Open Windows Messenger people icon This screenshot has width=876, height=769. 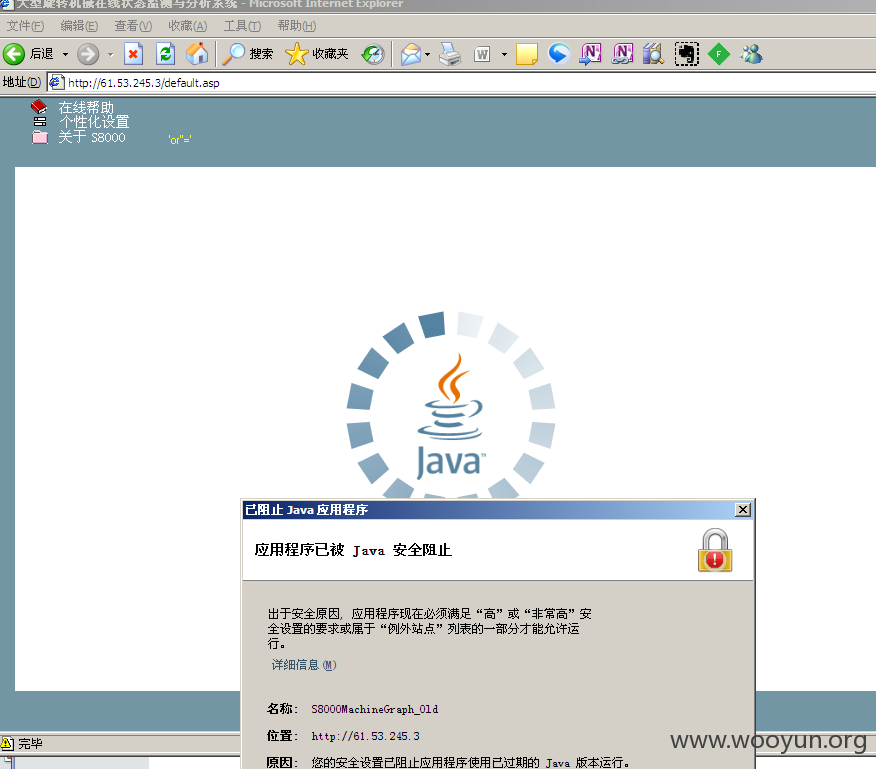pos(751,54)
